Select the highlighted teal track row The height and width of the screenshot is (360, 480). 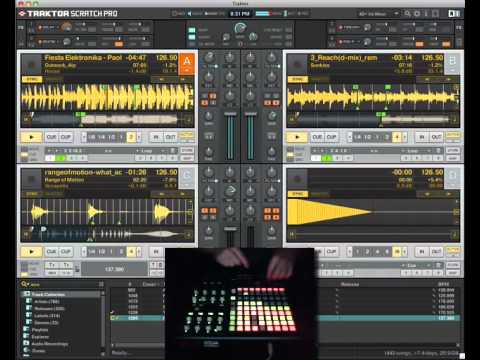coord(285,318)
